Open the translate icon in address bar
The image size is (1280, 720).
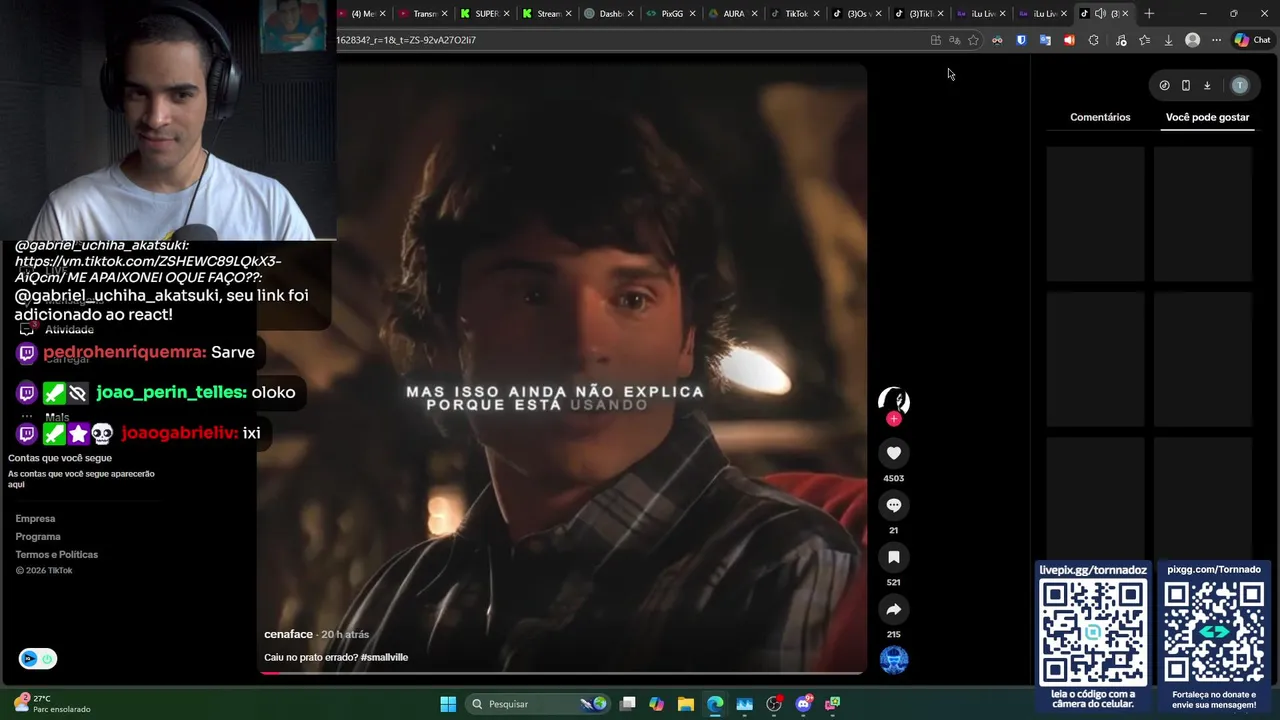pos(954,40)
